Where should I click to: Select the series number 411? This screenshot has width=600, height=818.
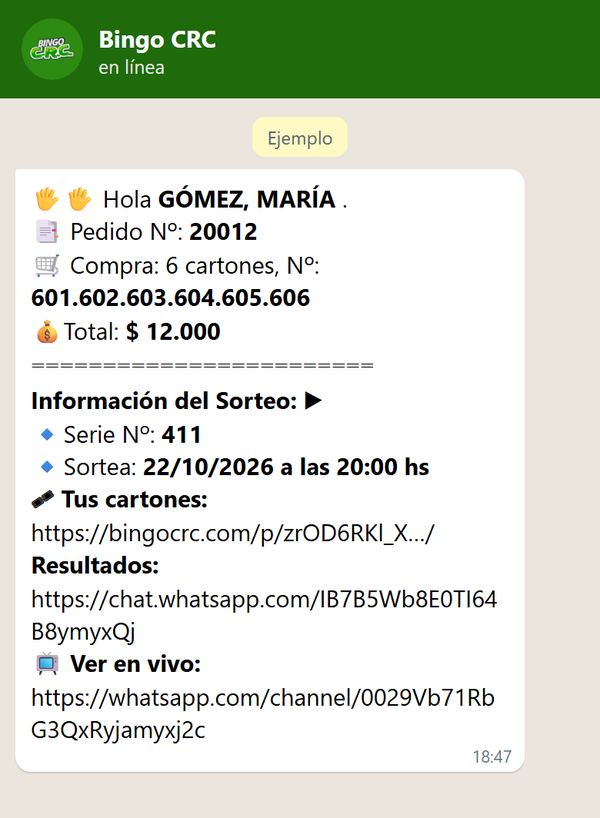(x=182, y=435)
